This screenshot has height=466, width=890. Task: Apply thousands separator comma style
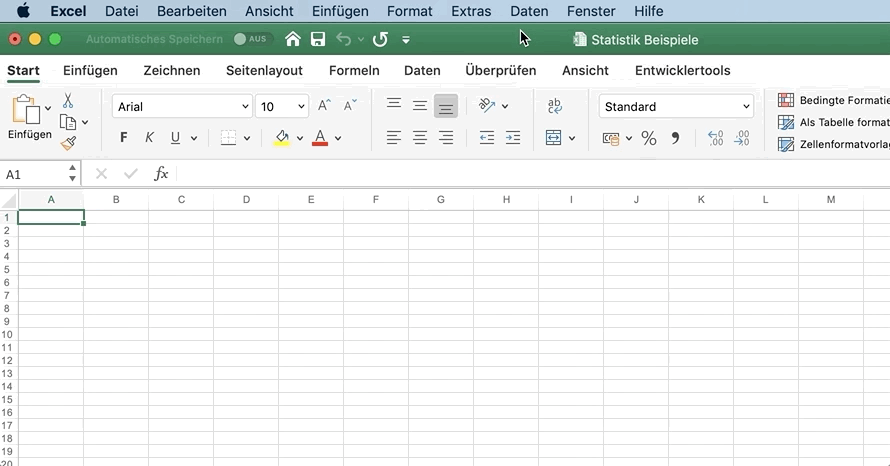click(675, 138)
